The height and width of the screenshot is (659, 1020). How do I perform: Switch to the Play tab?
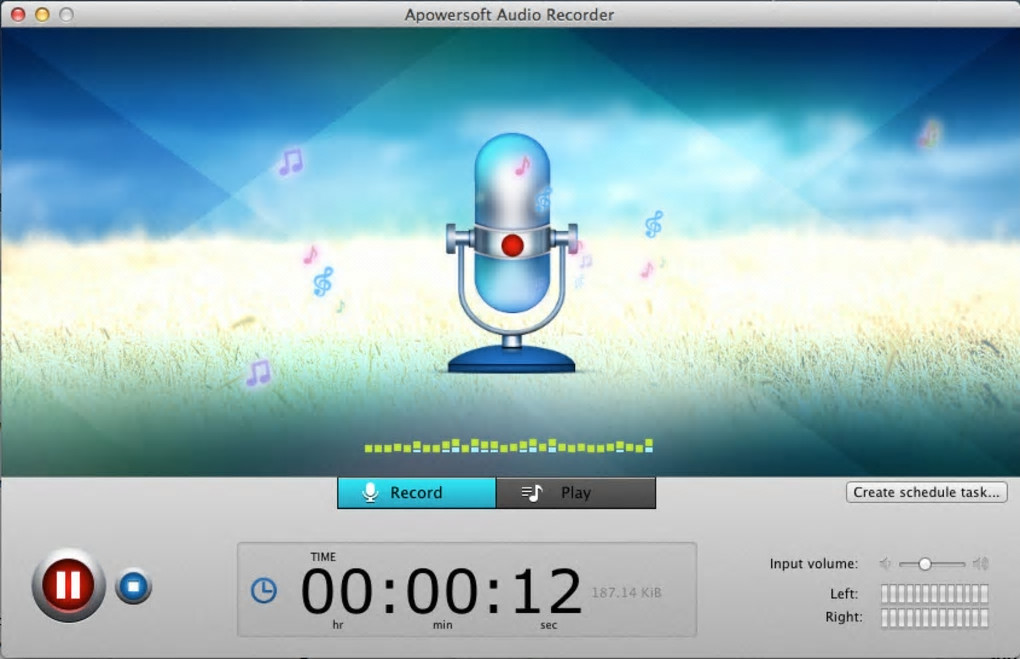coord(576,492)
